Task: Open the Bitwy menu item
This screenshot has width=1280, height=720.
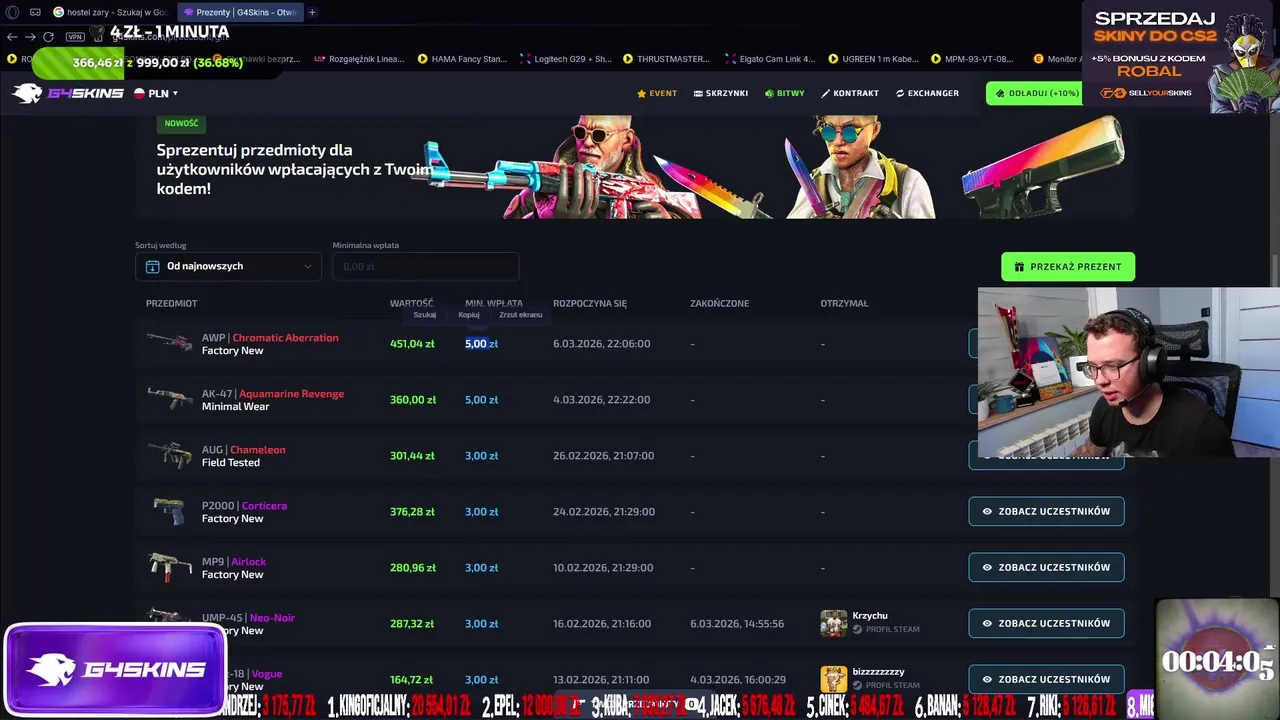Action: (x=784, y=93)
